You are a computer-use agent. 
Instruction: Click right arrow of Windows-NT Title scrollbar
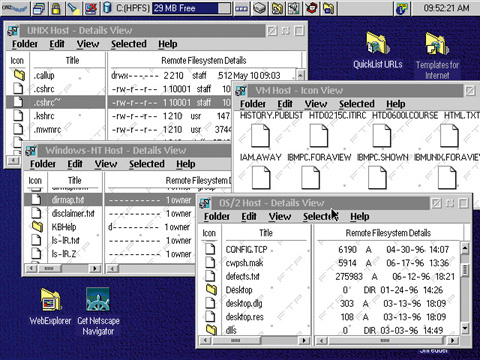pos(95,268)
